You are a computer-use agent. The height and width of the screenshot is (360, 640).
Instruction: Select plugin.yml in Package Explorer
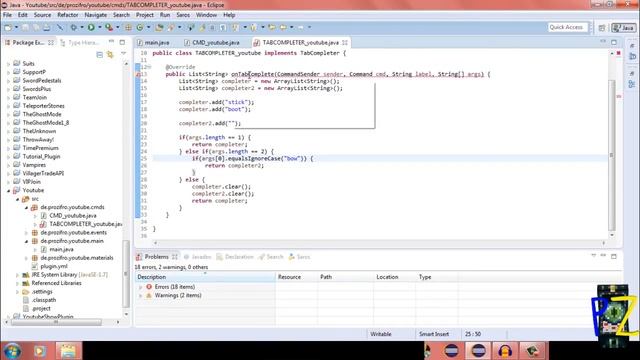(54, 266)
